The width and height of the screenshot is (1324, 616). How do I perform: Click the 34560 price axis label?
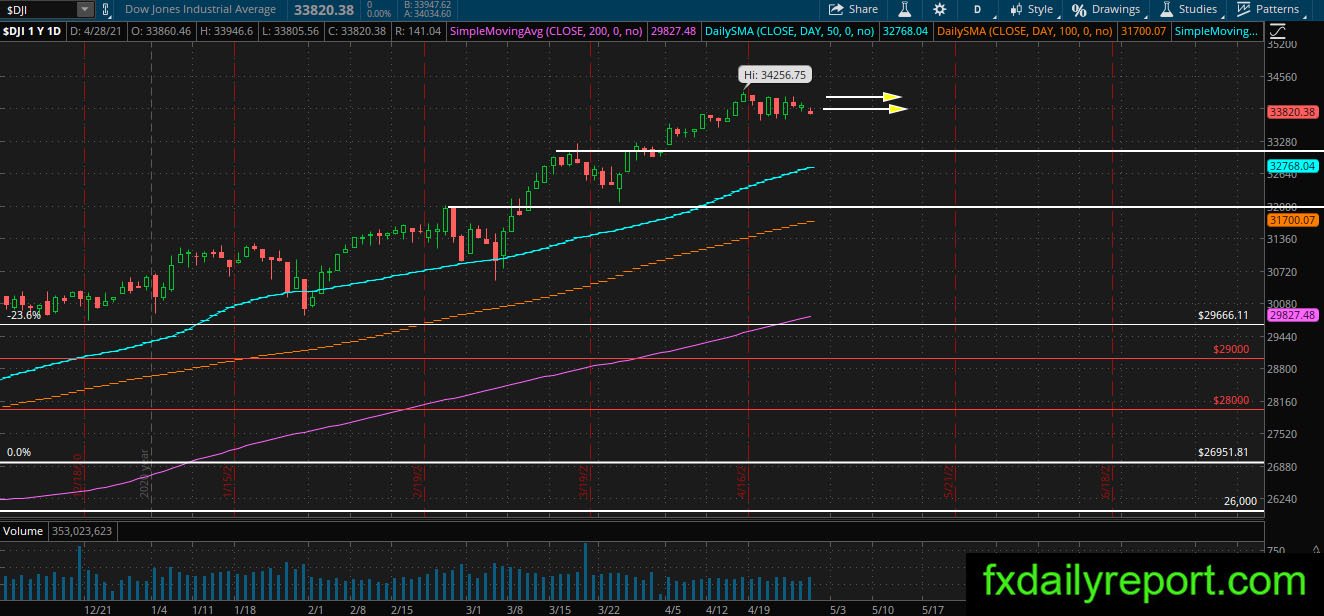pos(1283,77)
